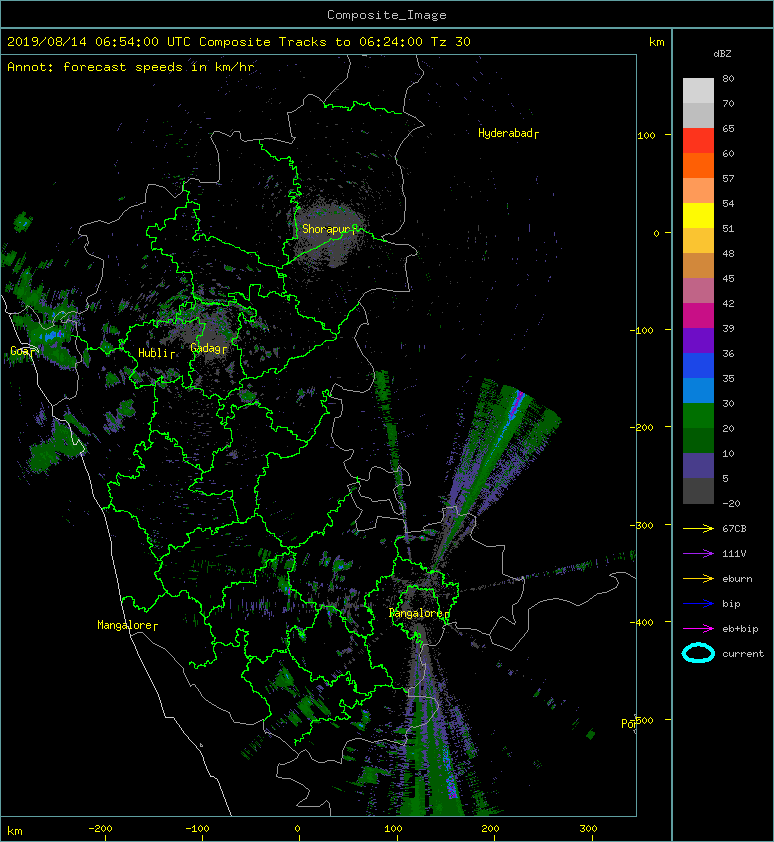Click the dark green swatch between 20 and 10
The height and width of the screenshot is (842, 774).
coord(698,441)
